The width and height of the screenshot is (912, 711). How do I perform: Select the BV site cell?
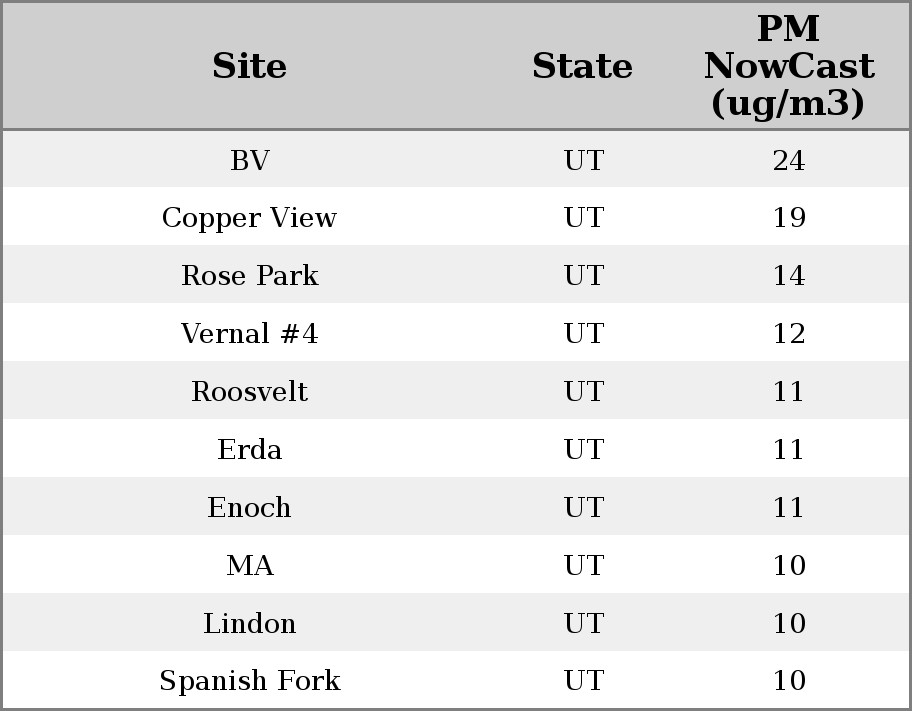[x=249, y=160]
